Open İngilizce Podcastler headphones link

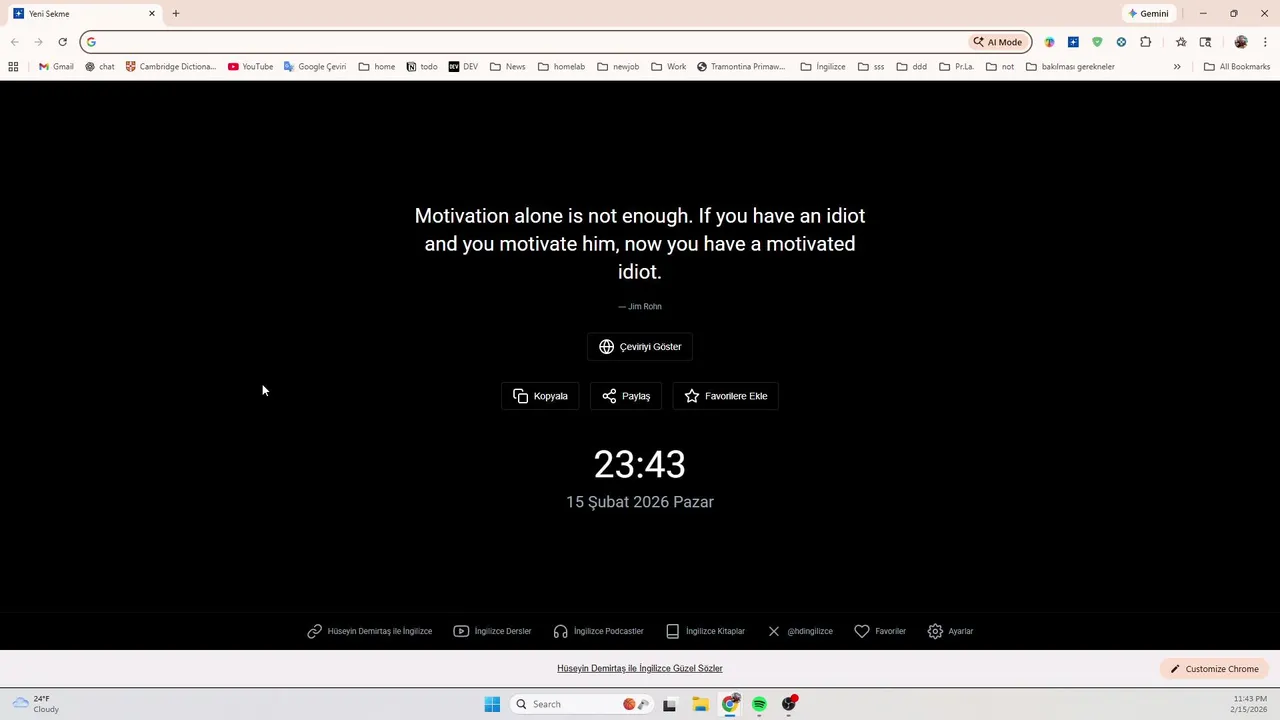click(x=598, y=631)
